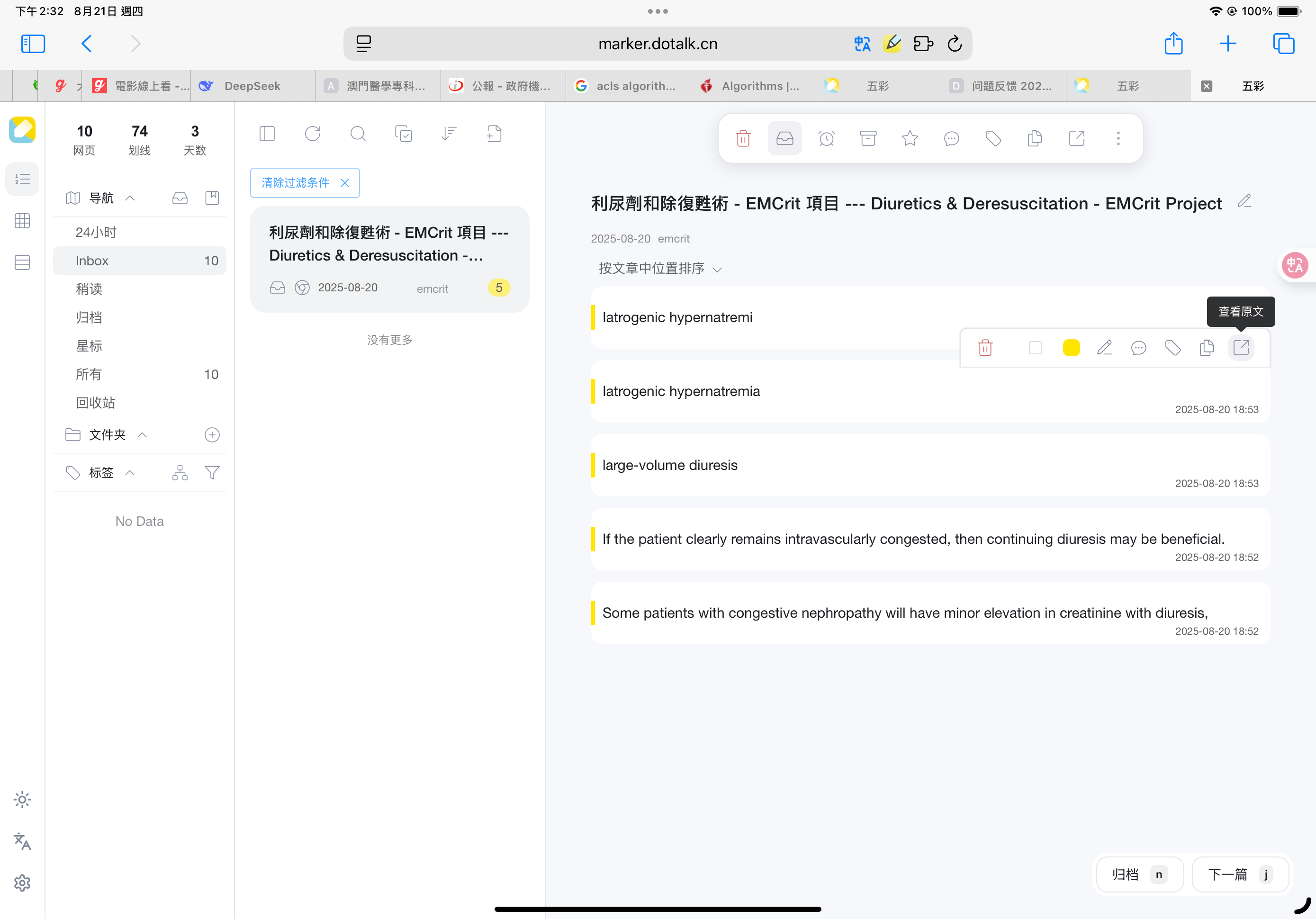Open the 按文章中位置排序 sort dropdown

(660, 269)
